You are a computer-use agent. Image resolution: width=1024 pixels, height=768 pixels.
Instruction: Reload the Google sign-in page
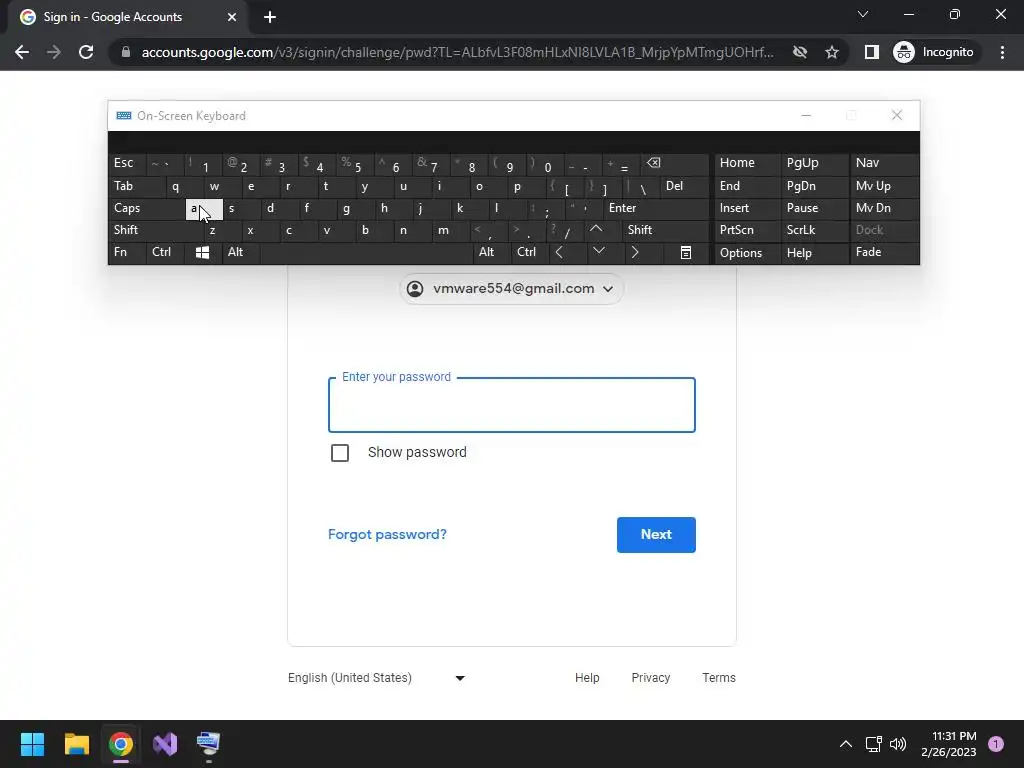point(86,52)
